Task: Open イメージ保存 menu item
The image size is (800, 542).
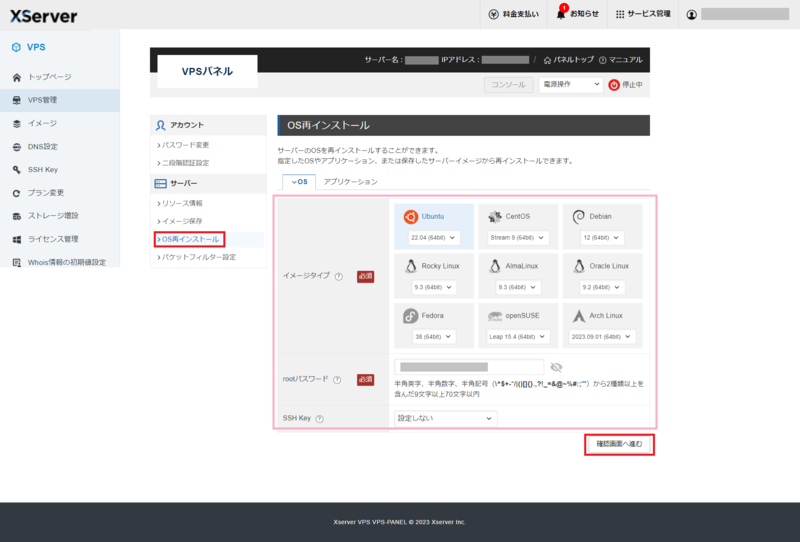Action: [x=180, y=221]
